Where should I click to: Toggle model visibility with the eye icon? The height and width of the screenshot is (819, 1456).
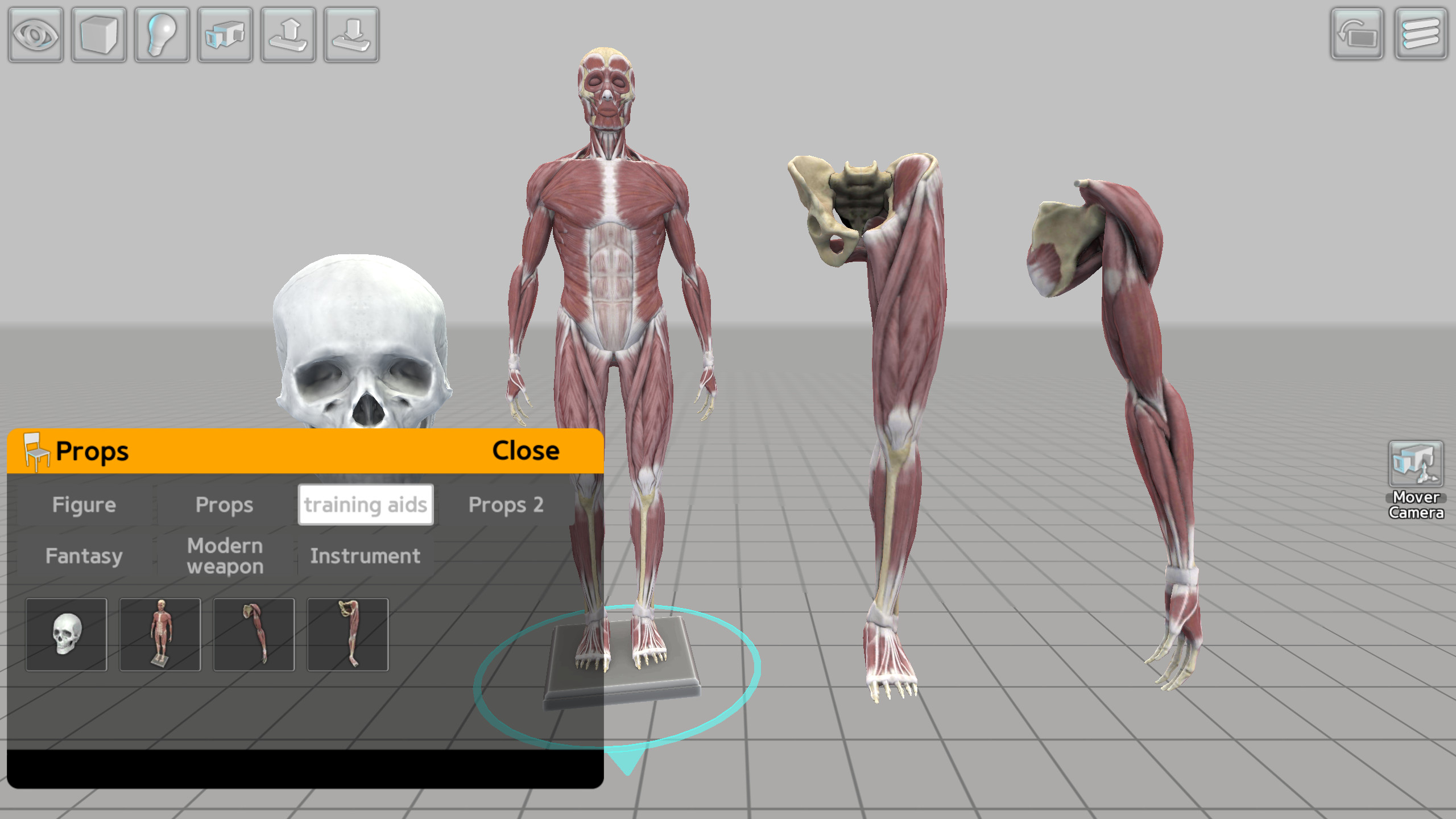[x=35, y=36]
